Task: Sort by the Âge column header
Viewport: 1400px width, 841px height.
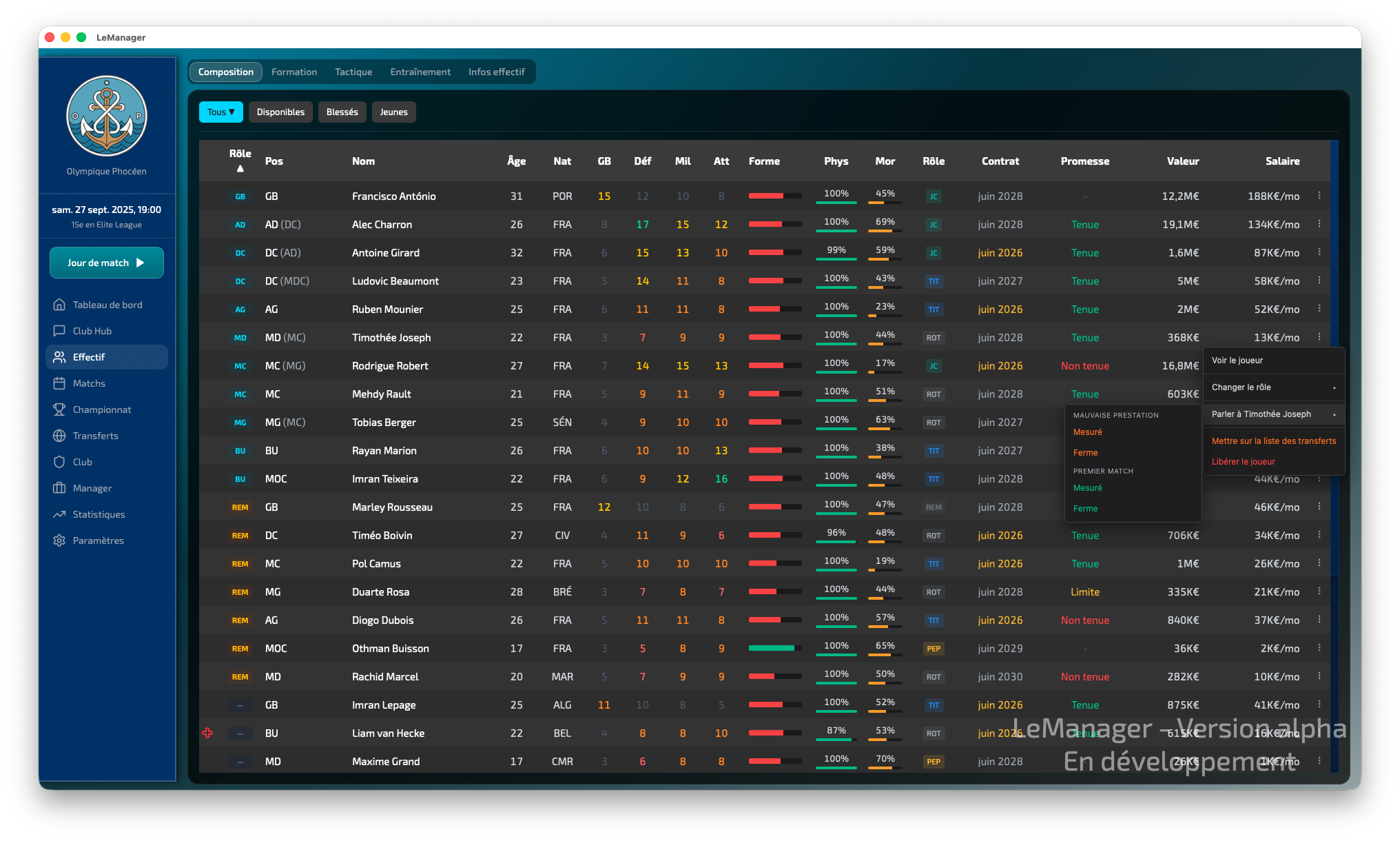Action: (x=516, y=161)
